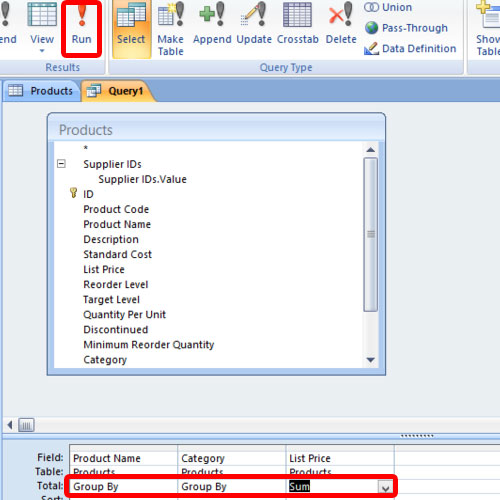Collapse the Supplier IDs field node

pos(61,164)
